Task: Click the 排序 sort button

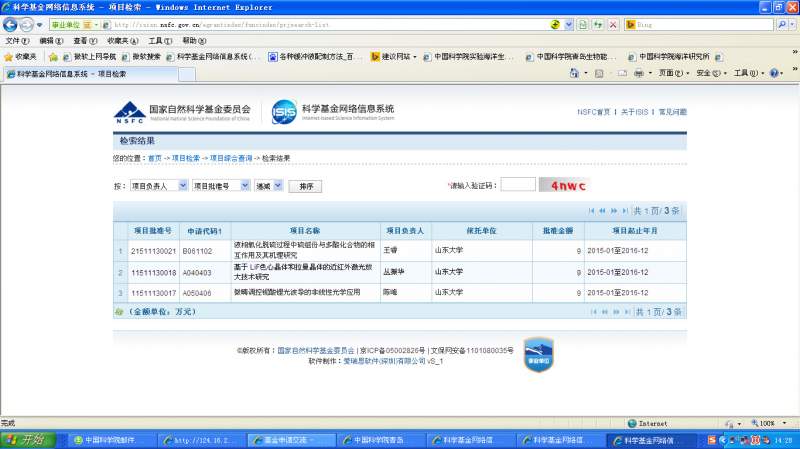Action: [x=305, y=186]
